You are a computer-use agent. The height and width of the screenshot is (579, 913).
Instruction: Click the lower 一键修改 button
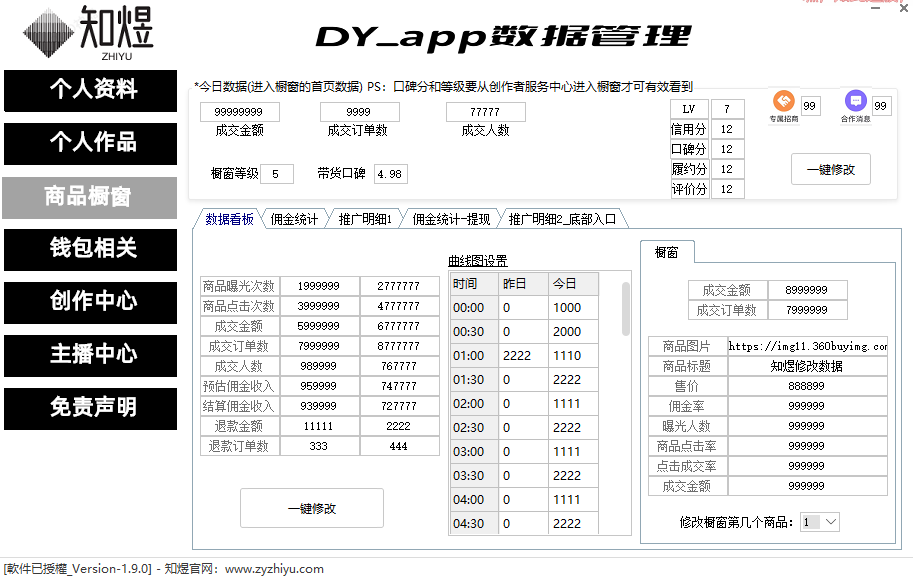coord(311,508)
